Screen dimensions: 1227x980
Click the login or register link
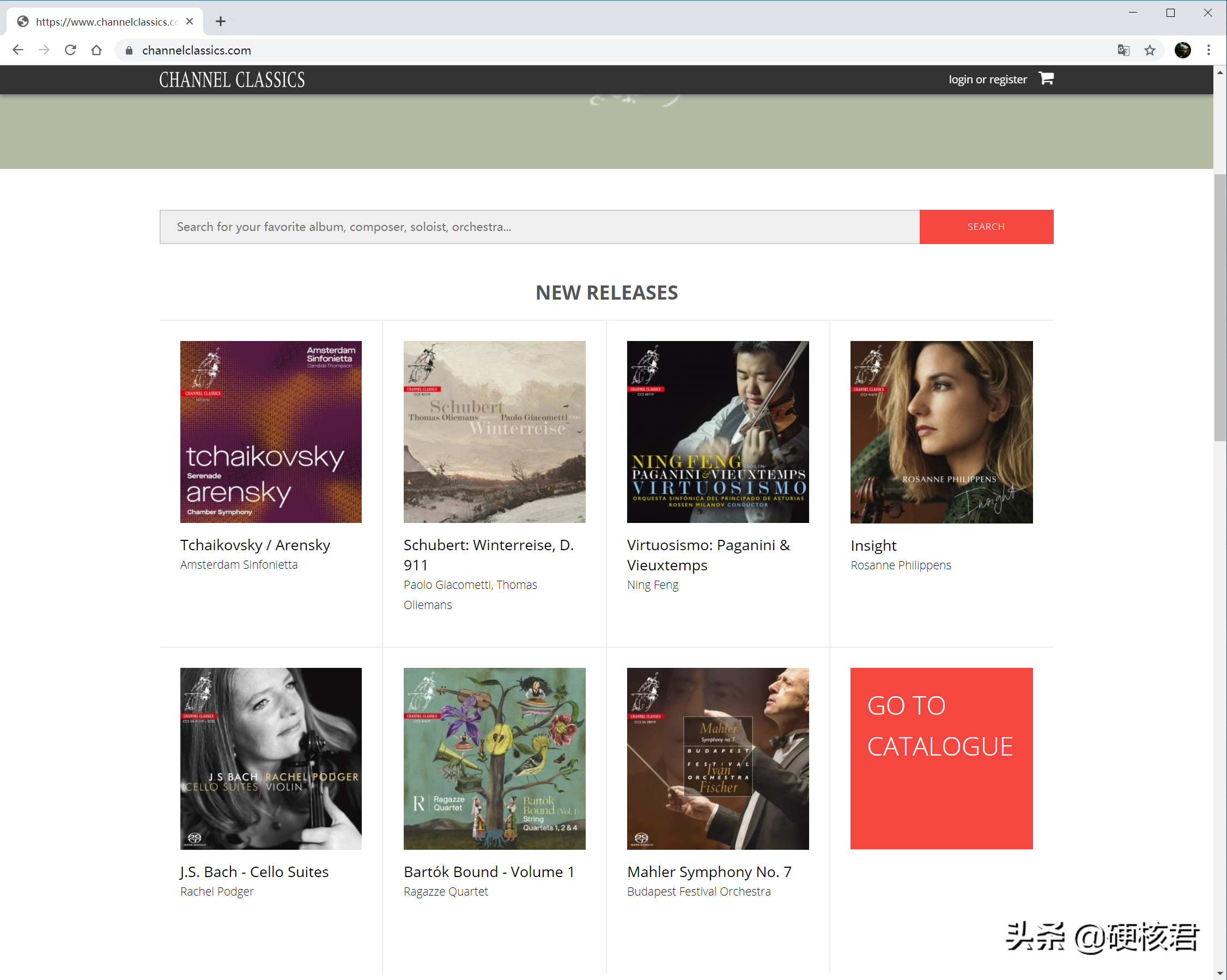pos(987,80)
